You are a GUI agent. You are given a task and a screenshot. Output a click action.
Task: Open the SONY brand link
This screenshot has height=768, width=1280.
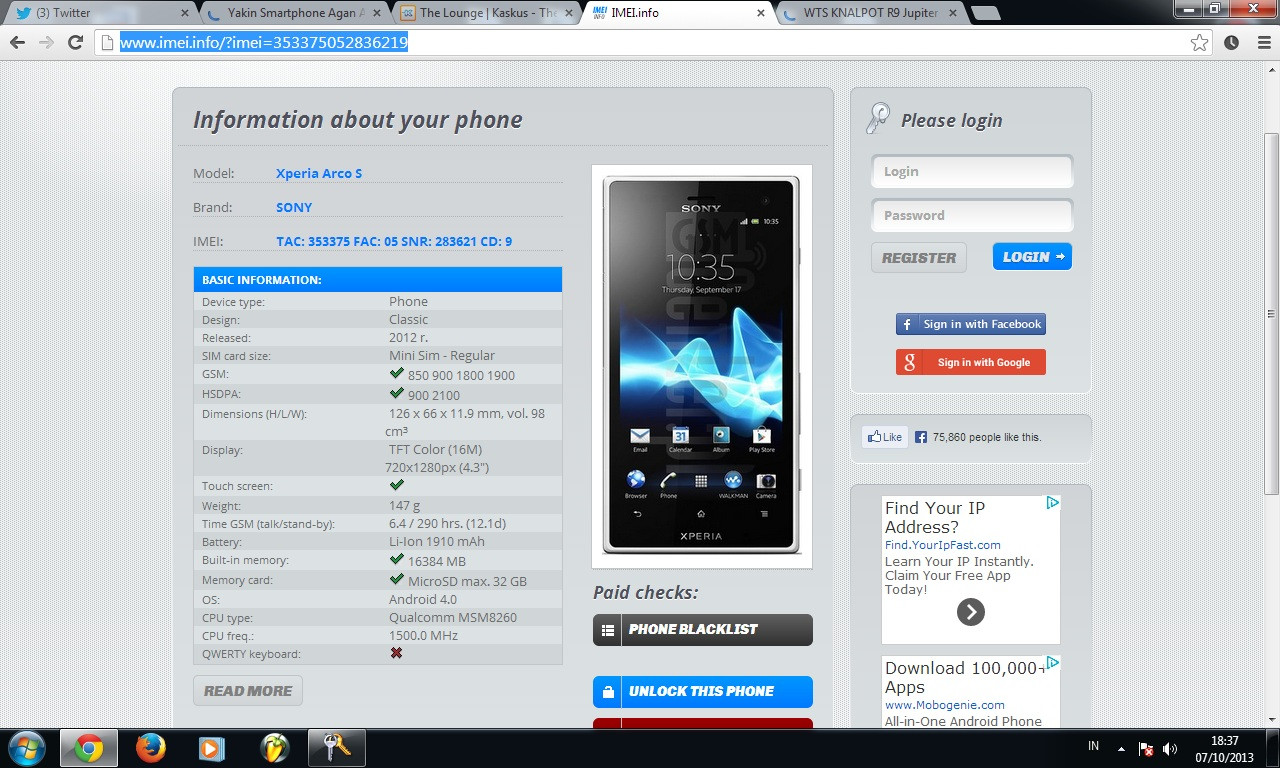(x=294, y=207)
